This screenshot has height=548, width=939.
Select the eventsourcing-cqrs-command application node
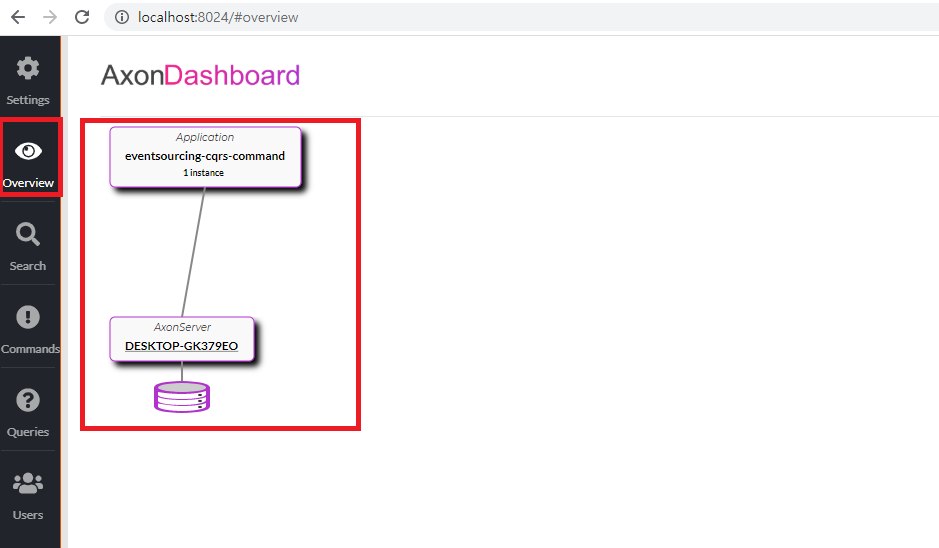point(205,157)
